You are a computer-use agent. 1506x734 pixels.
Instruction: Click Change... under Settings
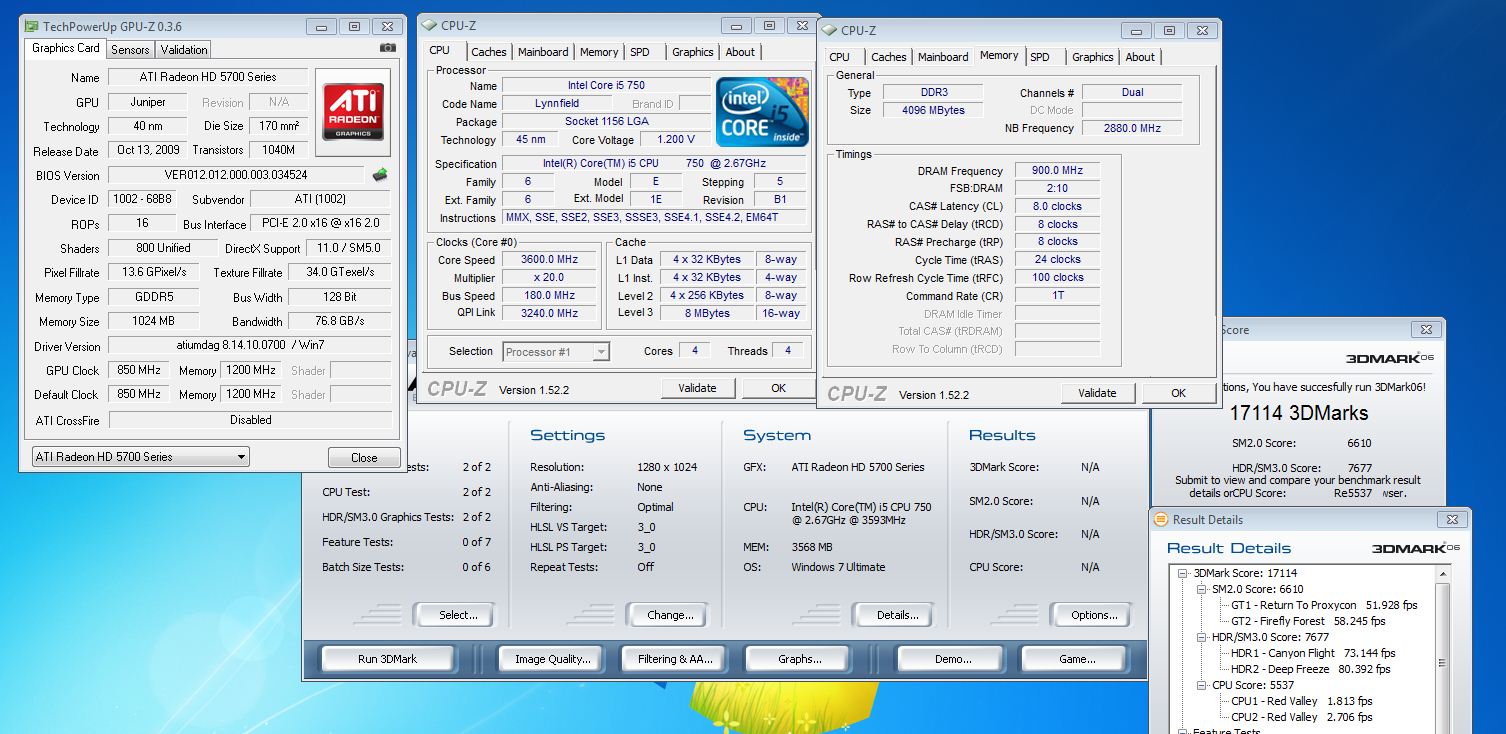[x=670, y=615]
